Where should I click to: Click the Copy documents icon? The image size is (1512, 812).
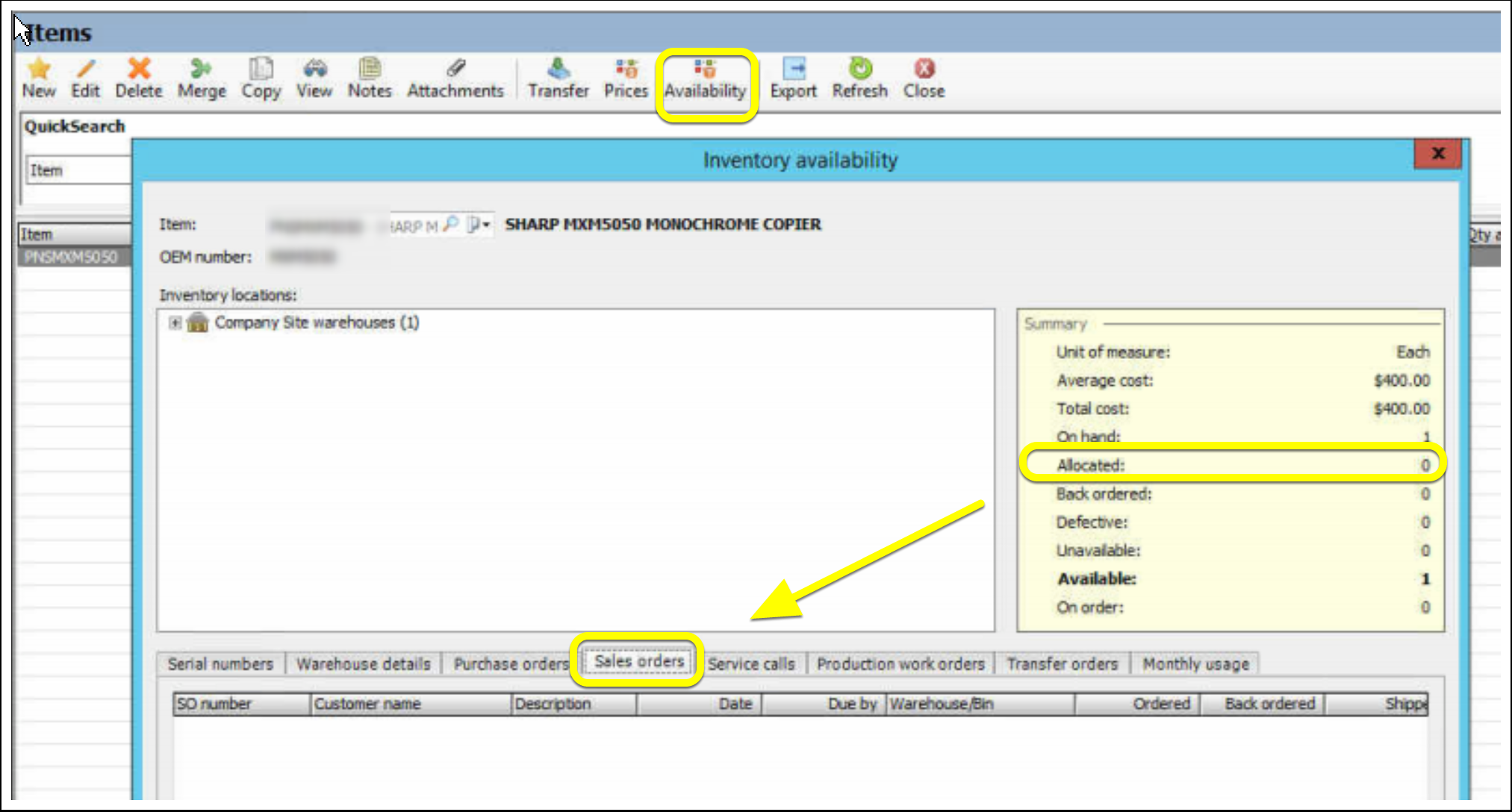261,69
